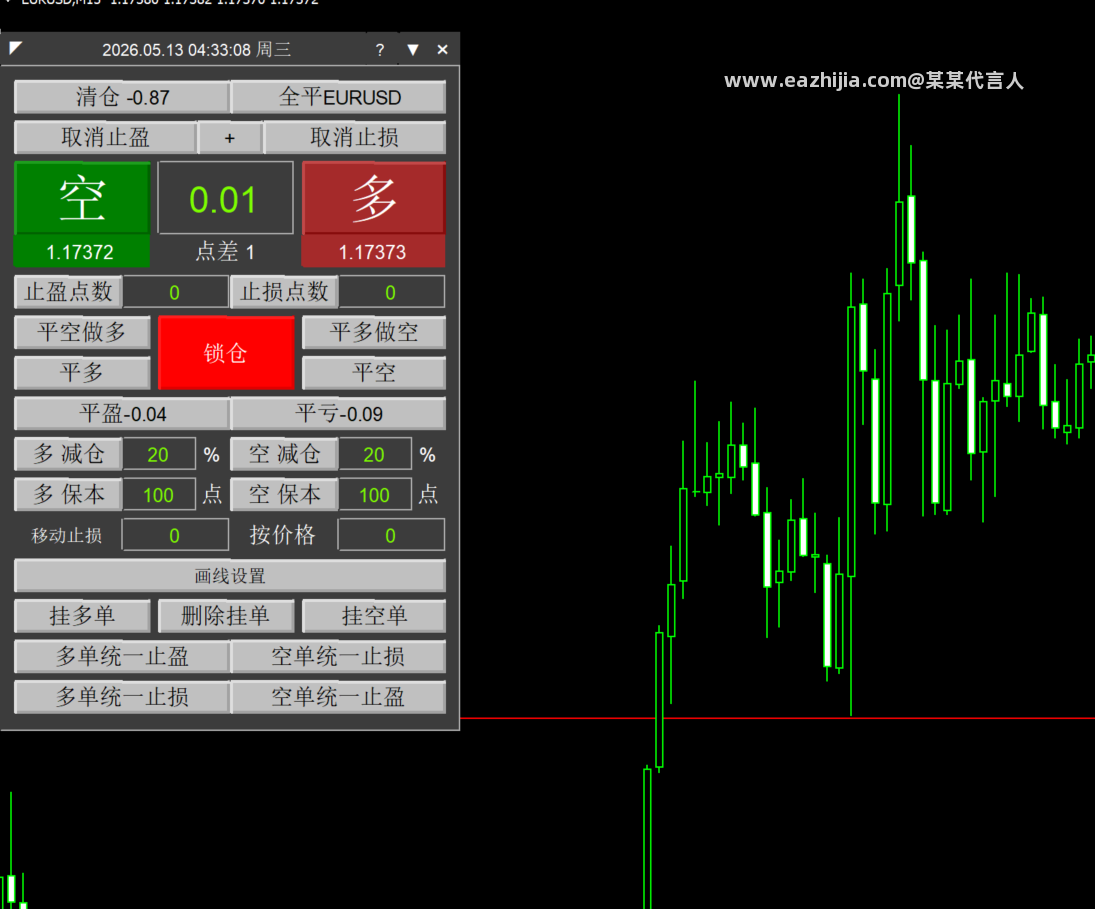Click the panel's top-left corner triangle icon
Screen dimensions: 1095x909
(x=15, y=48)
